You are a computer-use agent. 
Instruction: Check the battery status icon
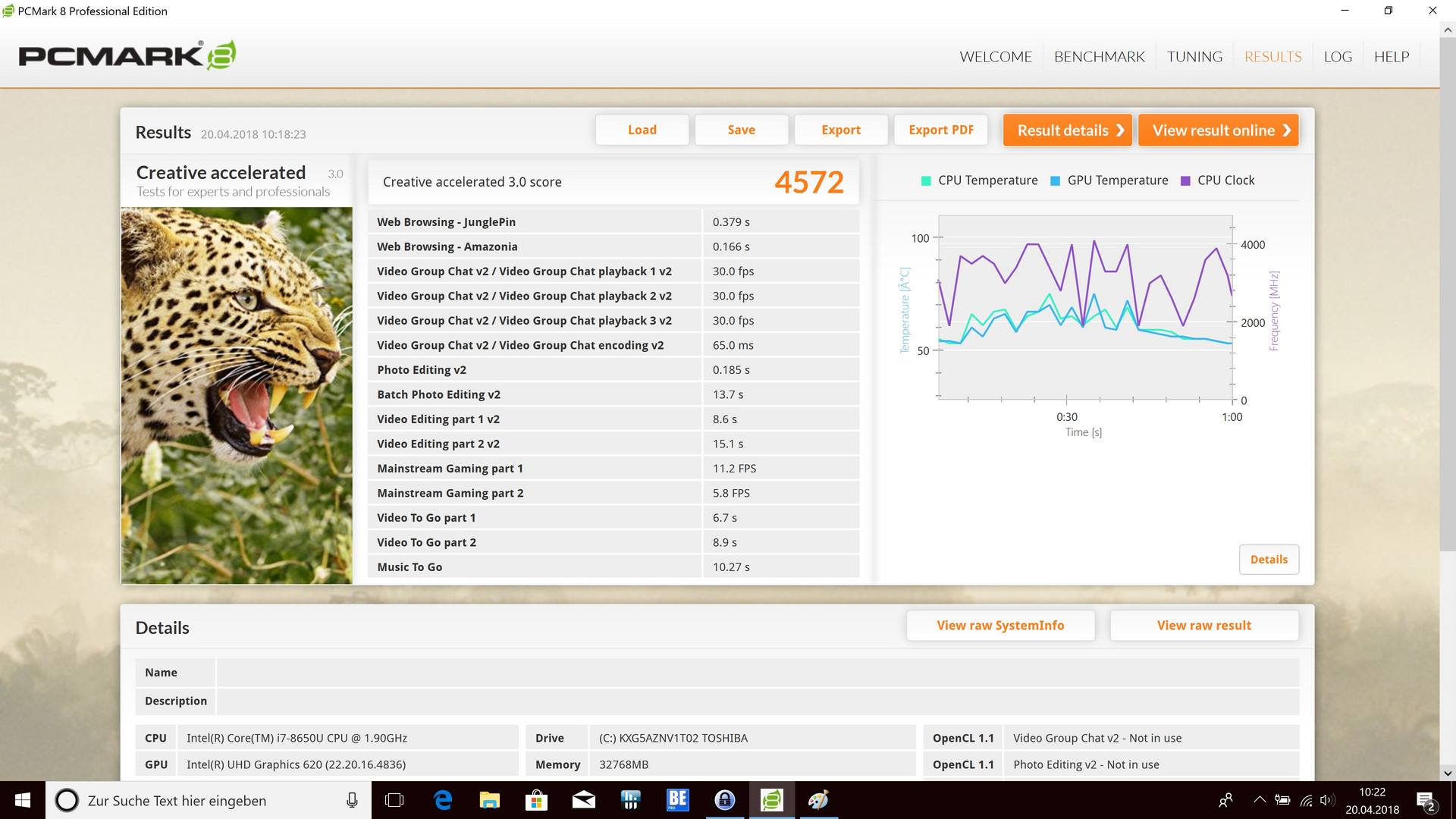(1282, 800)
